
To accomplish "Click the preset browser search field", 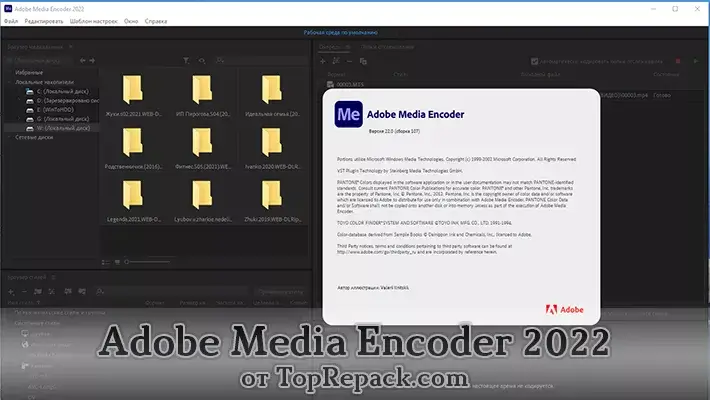I will [172, 292].
